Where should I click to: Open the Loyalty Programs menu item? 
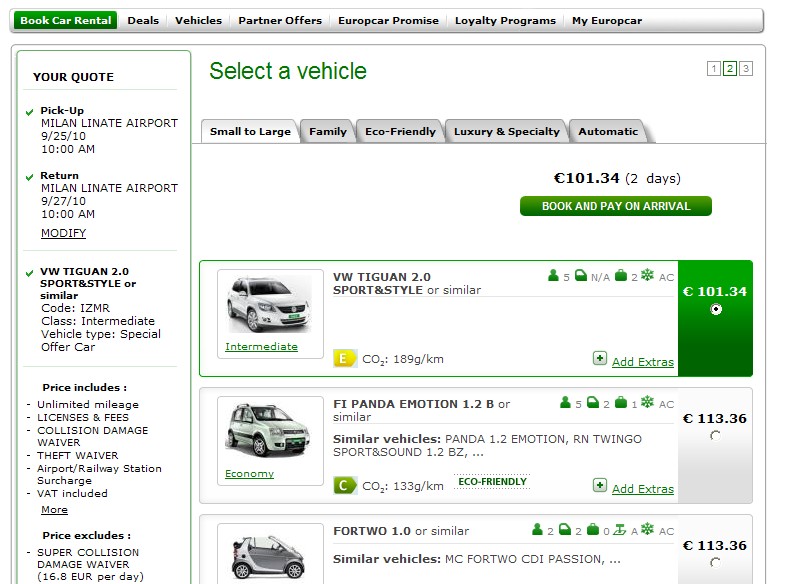tap(505, 20)
